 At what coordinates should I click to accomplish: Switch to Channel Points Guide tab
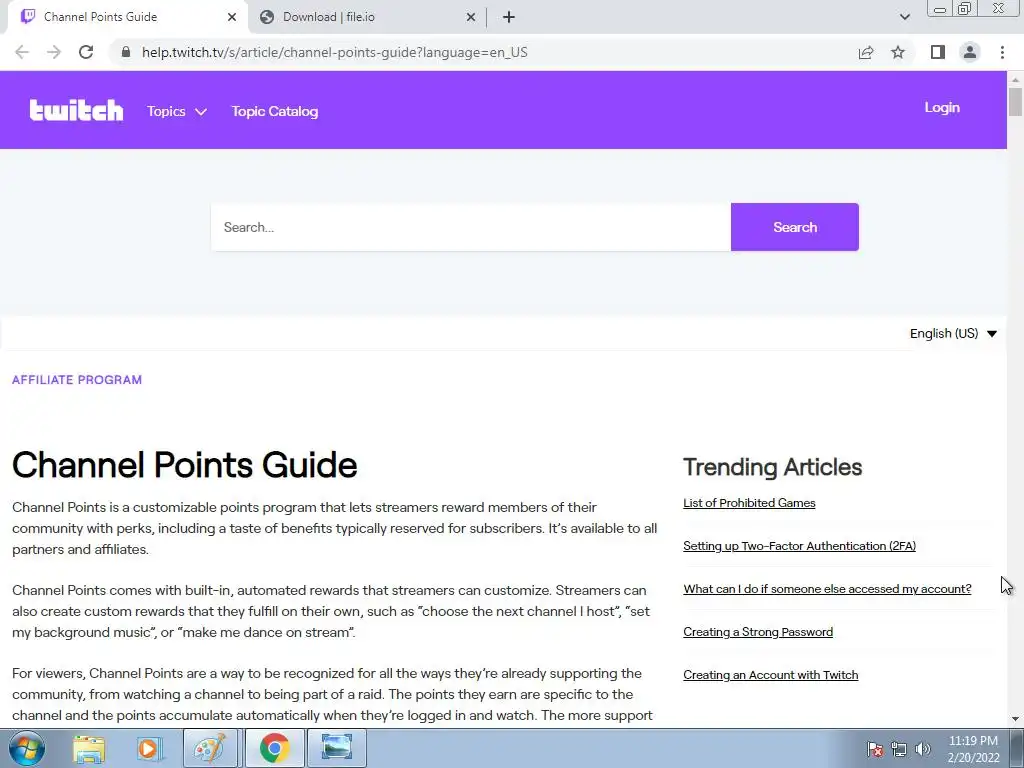[127, 17]
